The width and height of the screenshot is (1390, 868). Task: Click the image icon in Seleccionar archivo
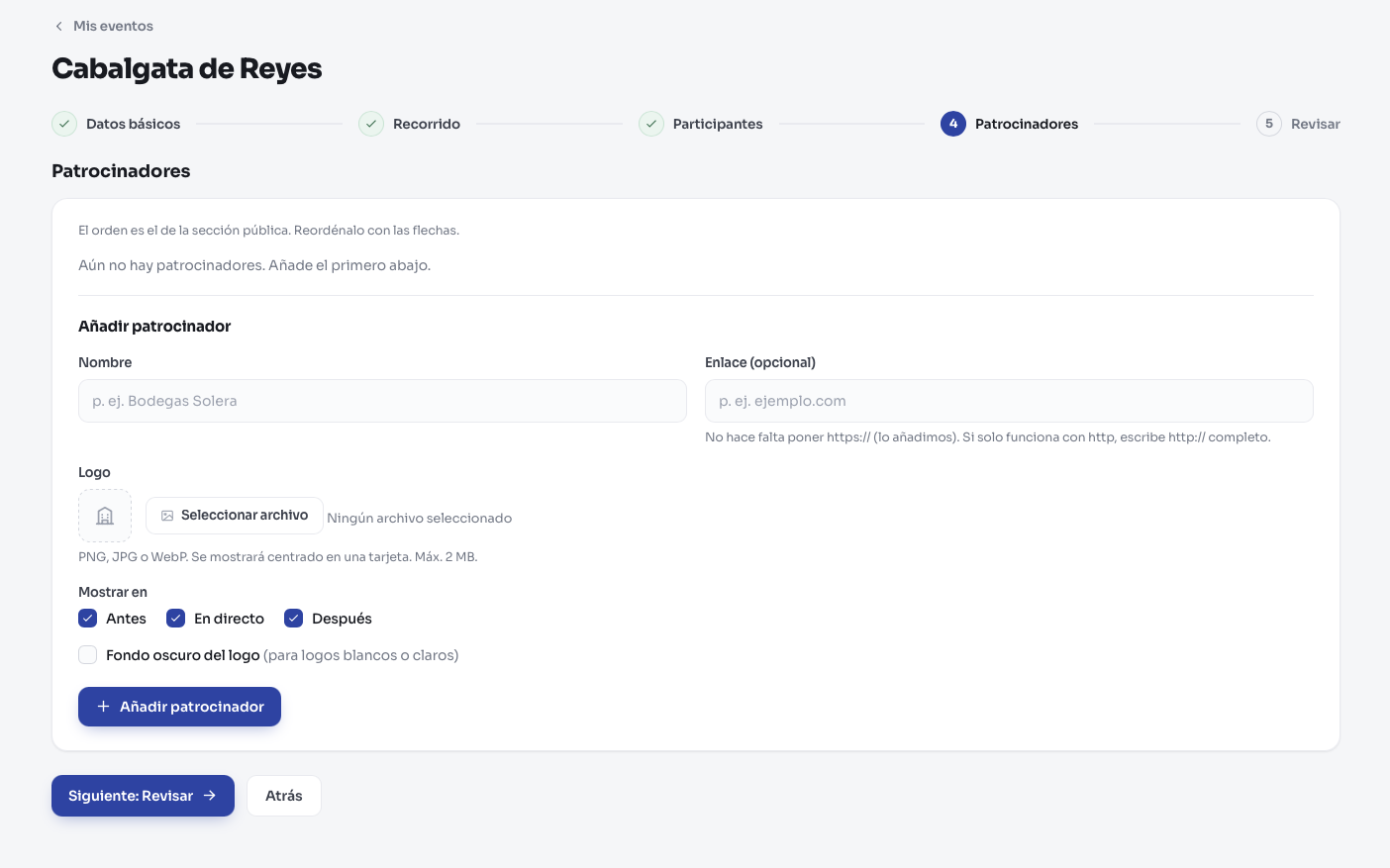pyautogui.click(x=167, y=516)
